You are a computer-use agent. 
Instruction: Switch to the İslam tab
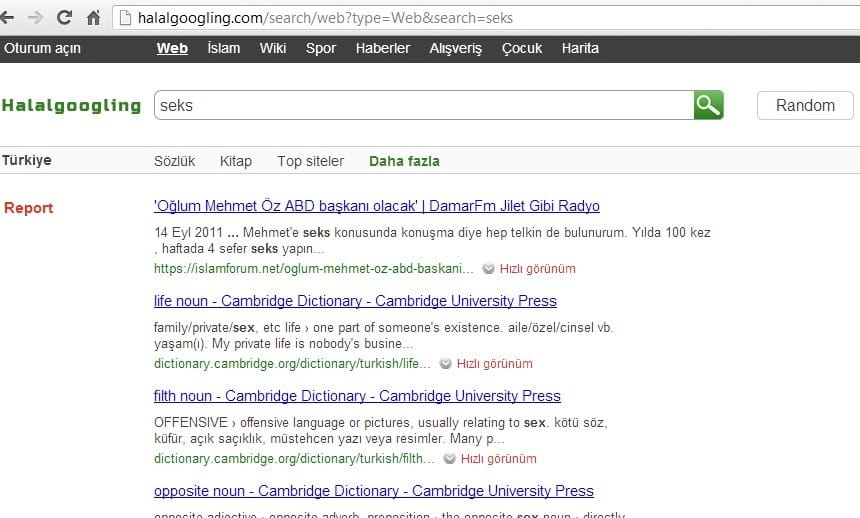pyautogui.click(x=224, y=48)
